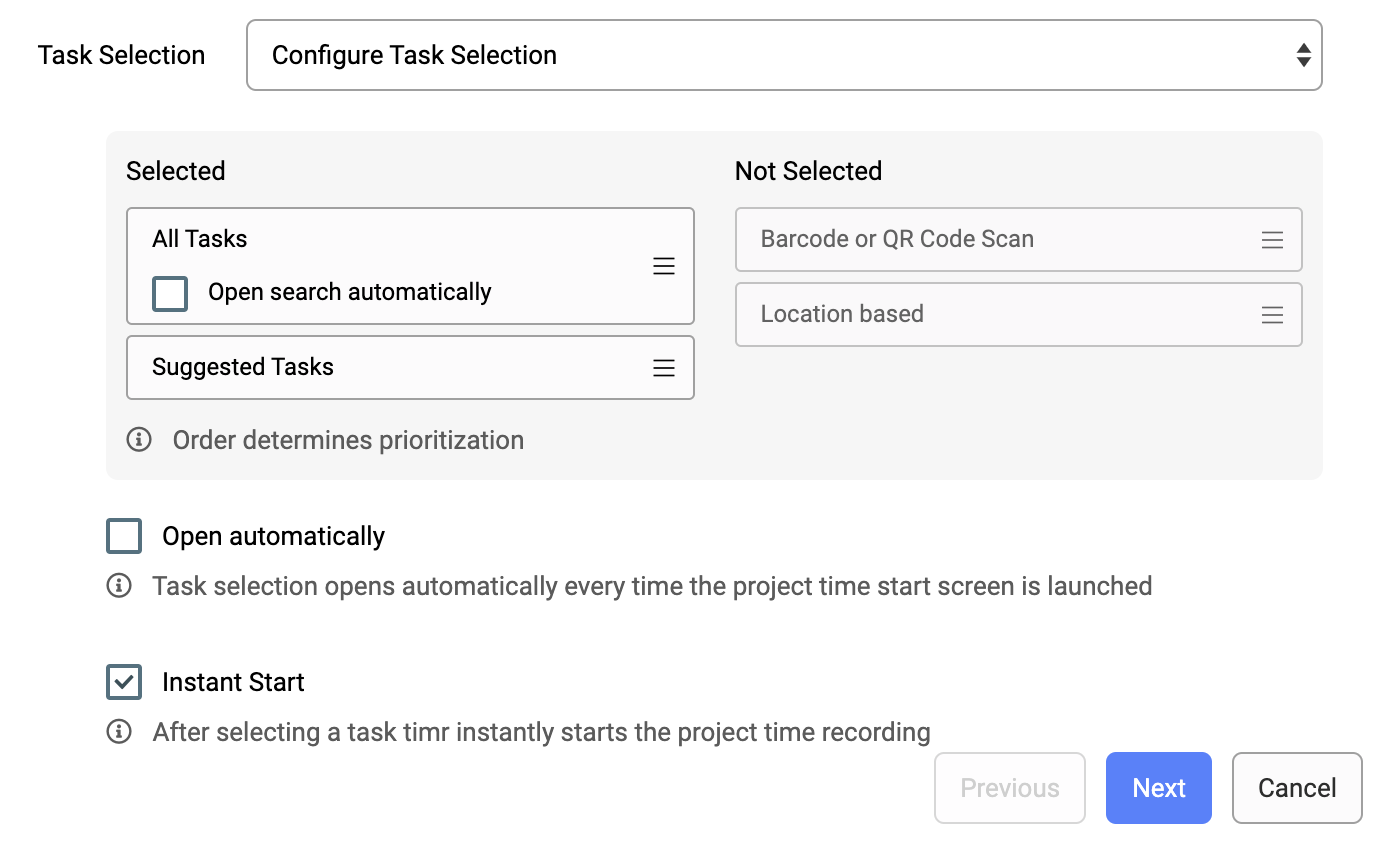Select the Barcode or QR Code Scan item

click(x=1018, y=240)
